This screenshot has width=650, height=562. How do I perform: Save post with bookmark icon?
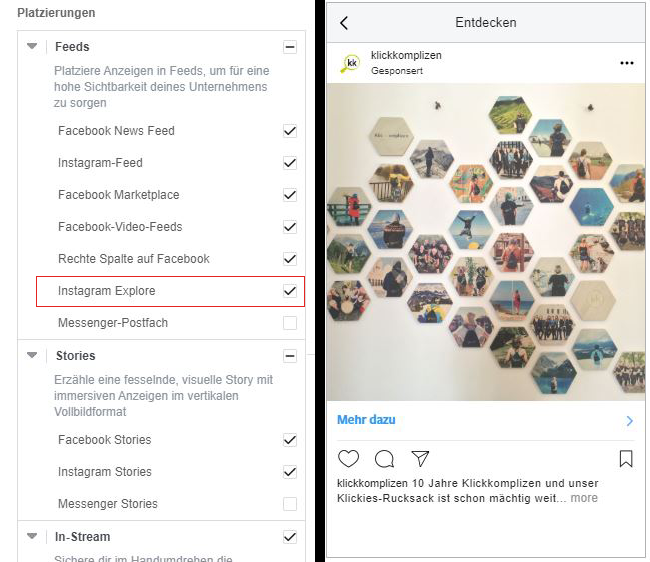(626, 459)
